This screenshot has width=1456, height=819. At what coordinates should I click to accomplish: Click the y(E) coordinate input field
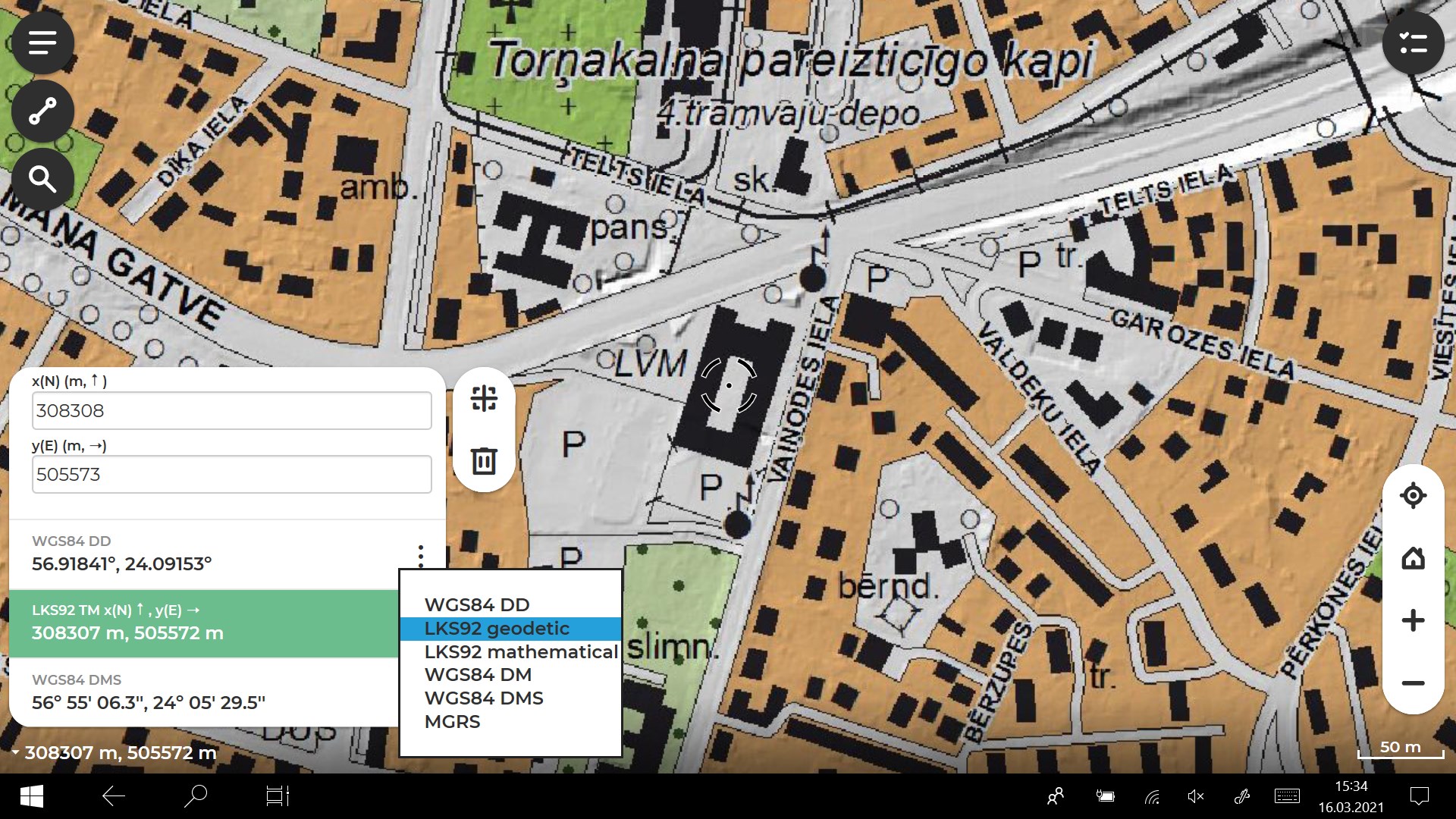(232, 475)
